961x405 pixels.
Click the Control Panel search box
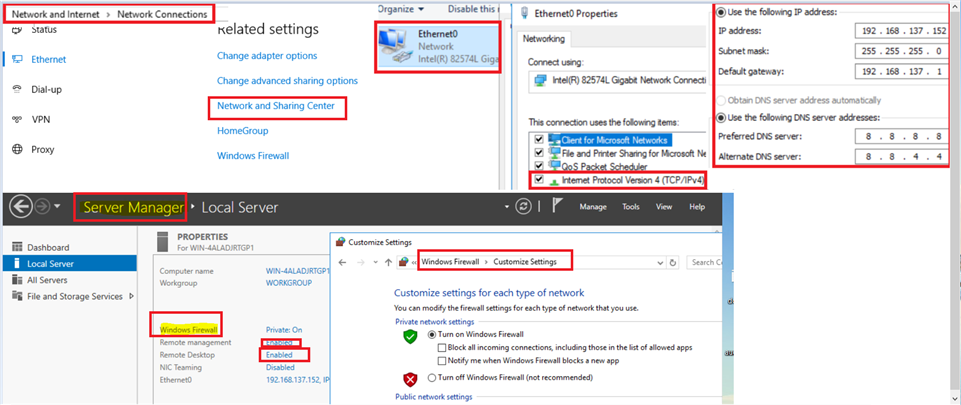[x=705, y=262]
